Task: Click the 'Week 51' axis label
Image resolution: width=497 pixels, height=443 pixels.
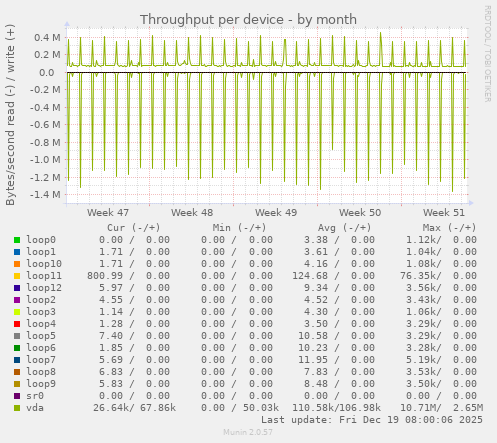Action: click(x=444, y=212)
